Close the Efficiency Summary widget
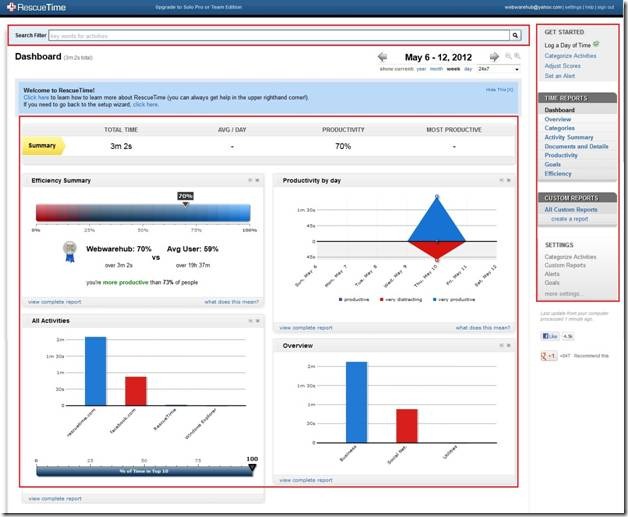The image size is (628, 517). 257,180
